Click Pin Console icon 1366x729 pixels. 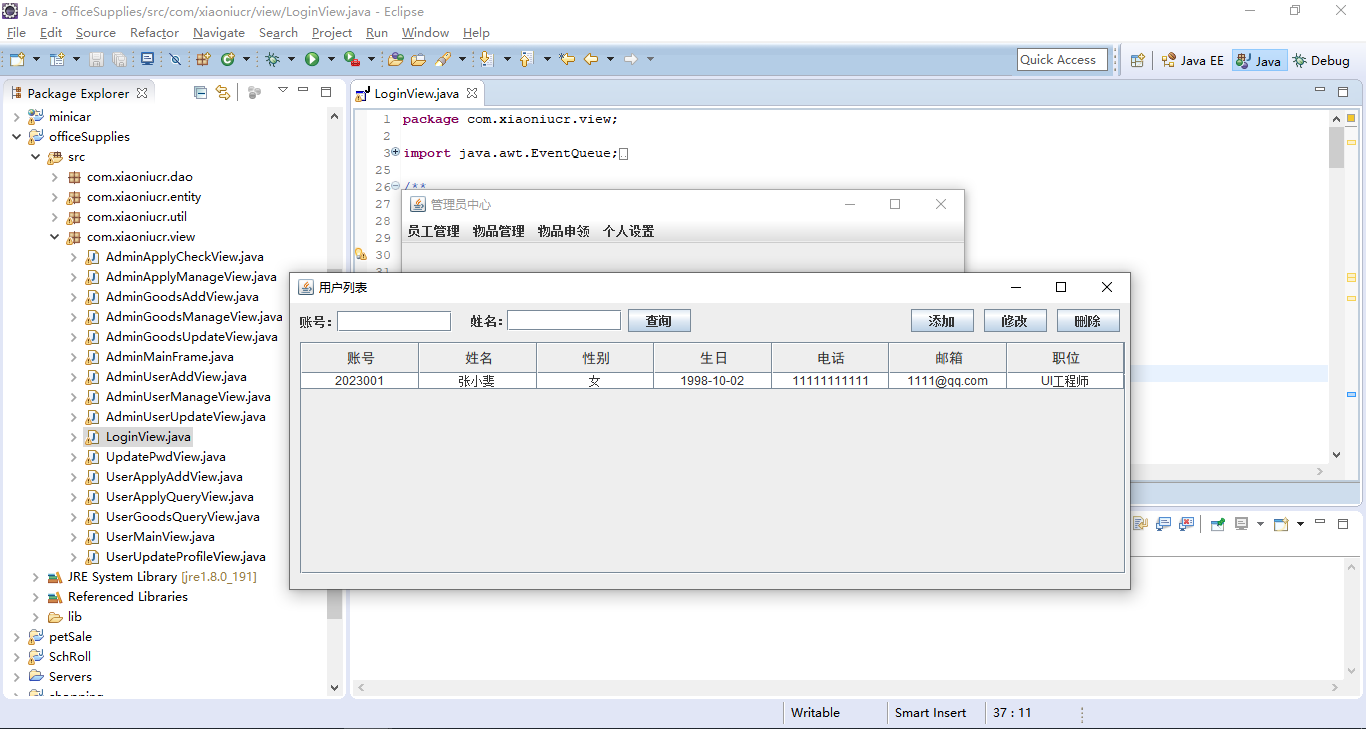(x=1217, y=523)
